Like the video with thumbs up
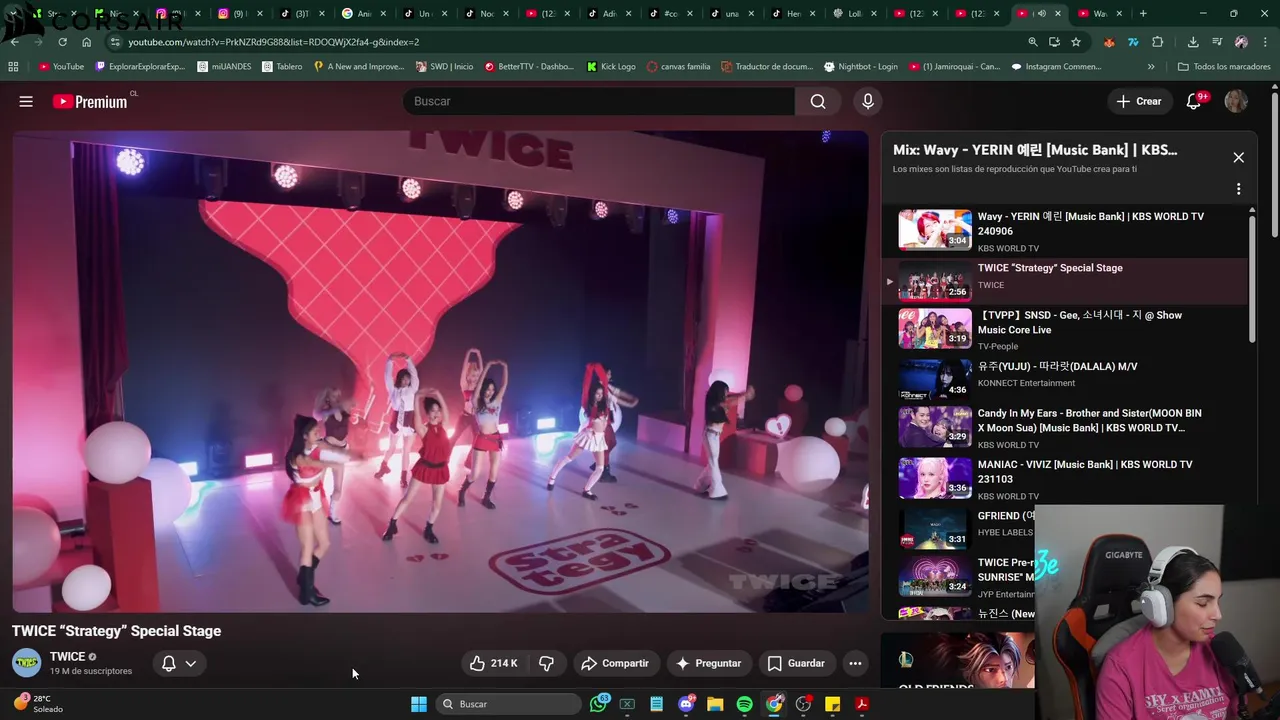 pyautogui.click(x=493, y=663)
